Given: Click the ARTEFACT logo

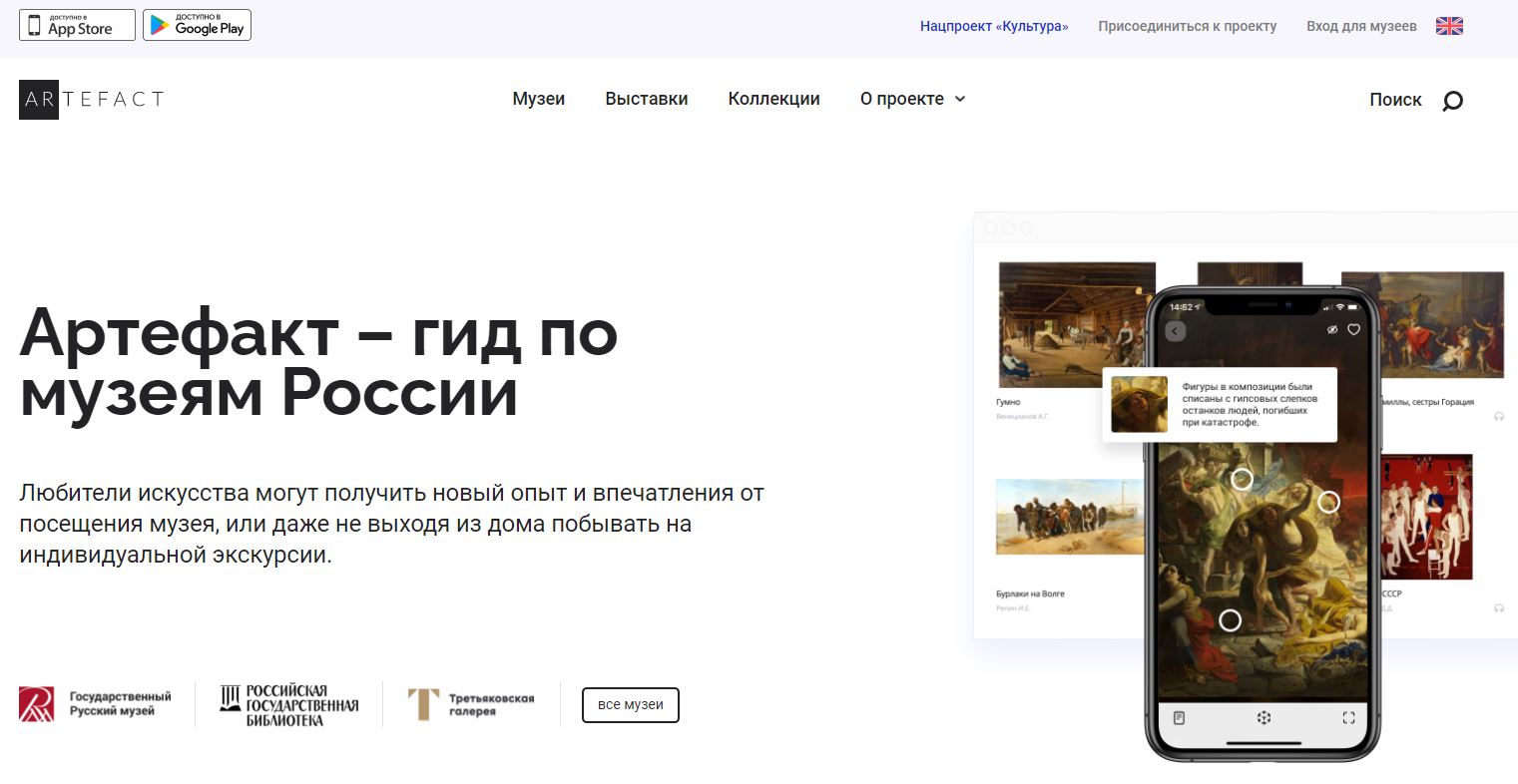Looking at the screenshot, I should [91, 99].
